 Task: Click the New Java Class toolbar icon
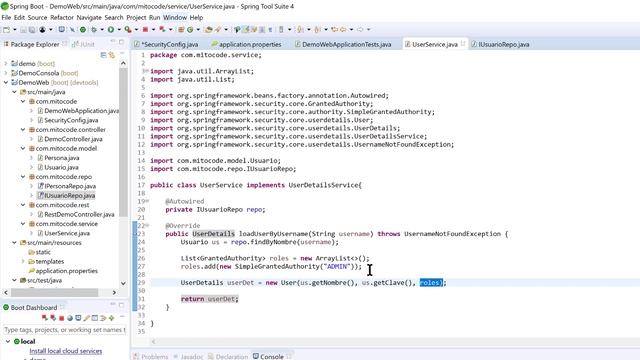click(x=190, y=29)
